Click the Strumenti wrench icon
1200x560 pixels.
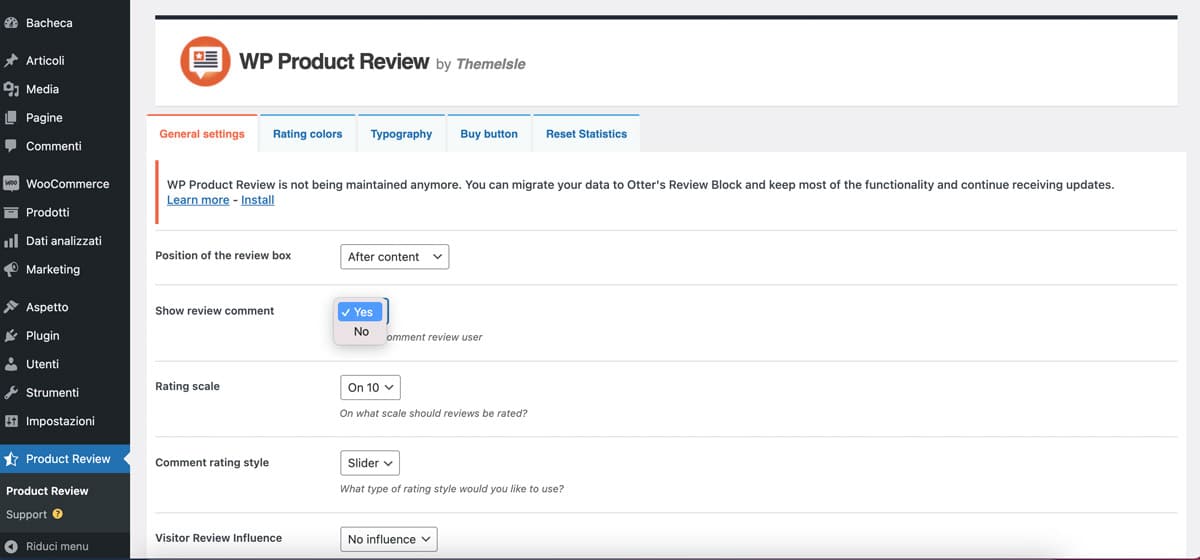pos(12,393)
